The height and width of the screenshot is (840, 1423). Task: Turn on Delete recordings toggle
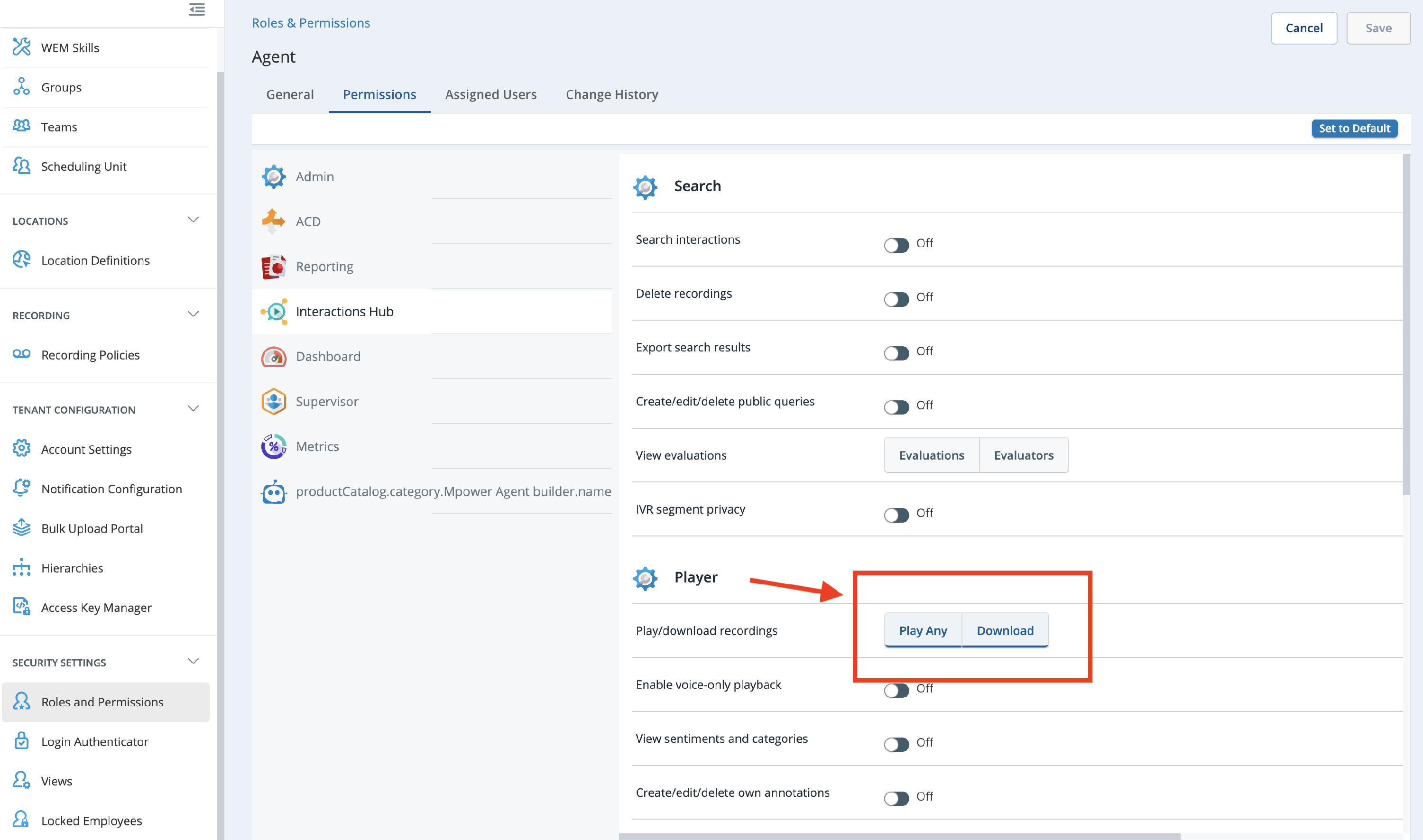point(896,298)
